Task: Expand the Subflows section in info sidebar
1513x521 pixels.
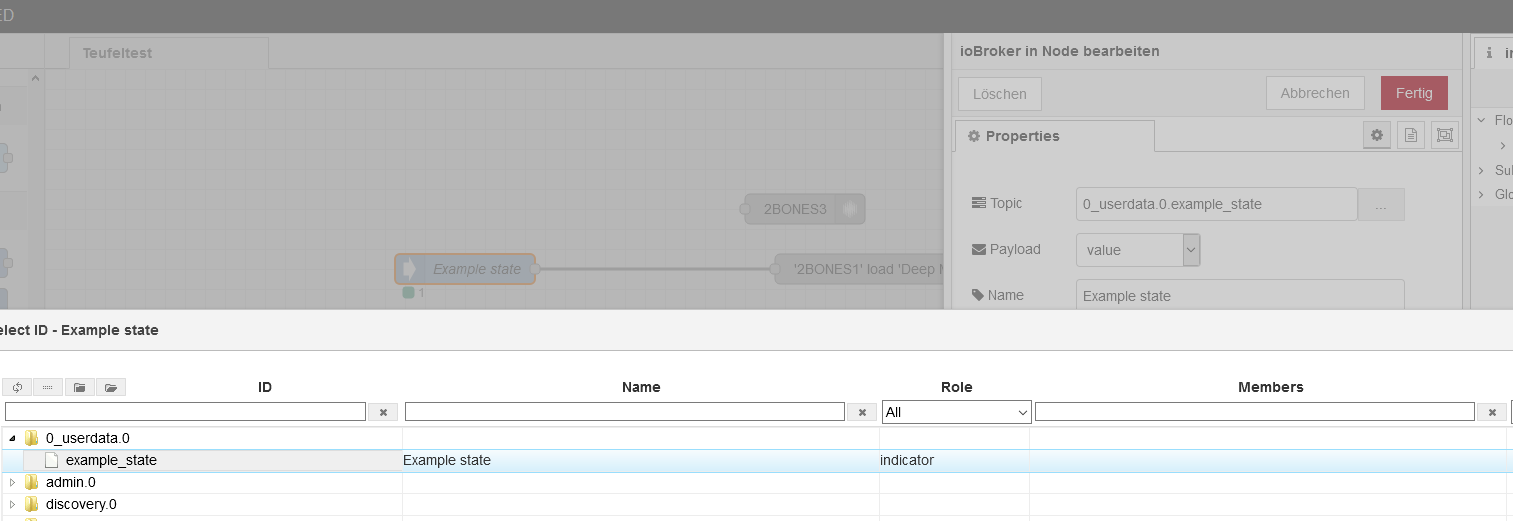Action: pos(1481,170)
